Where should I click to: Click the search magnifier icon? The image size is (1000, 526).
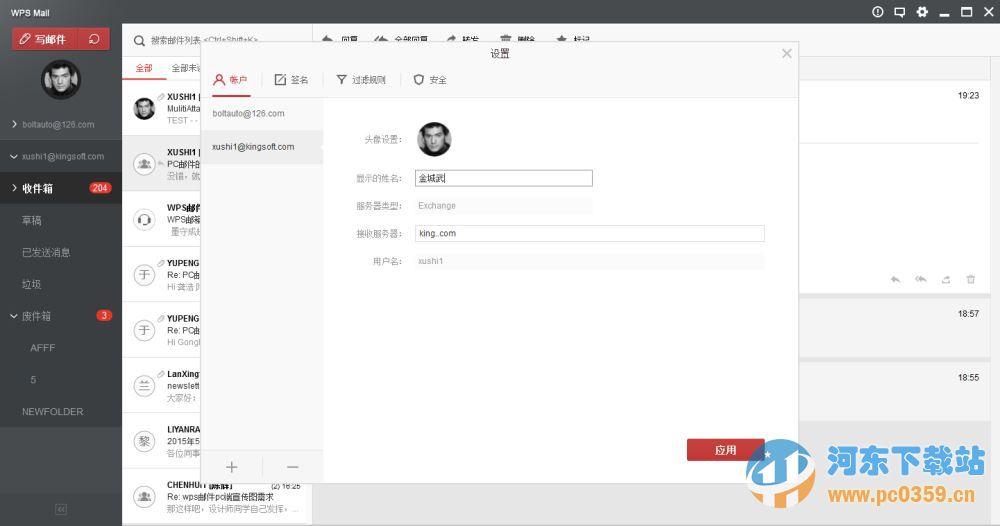coord(139,41)
